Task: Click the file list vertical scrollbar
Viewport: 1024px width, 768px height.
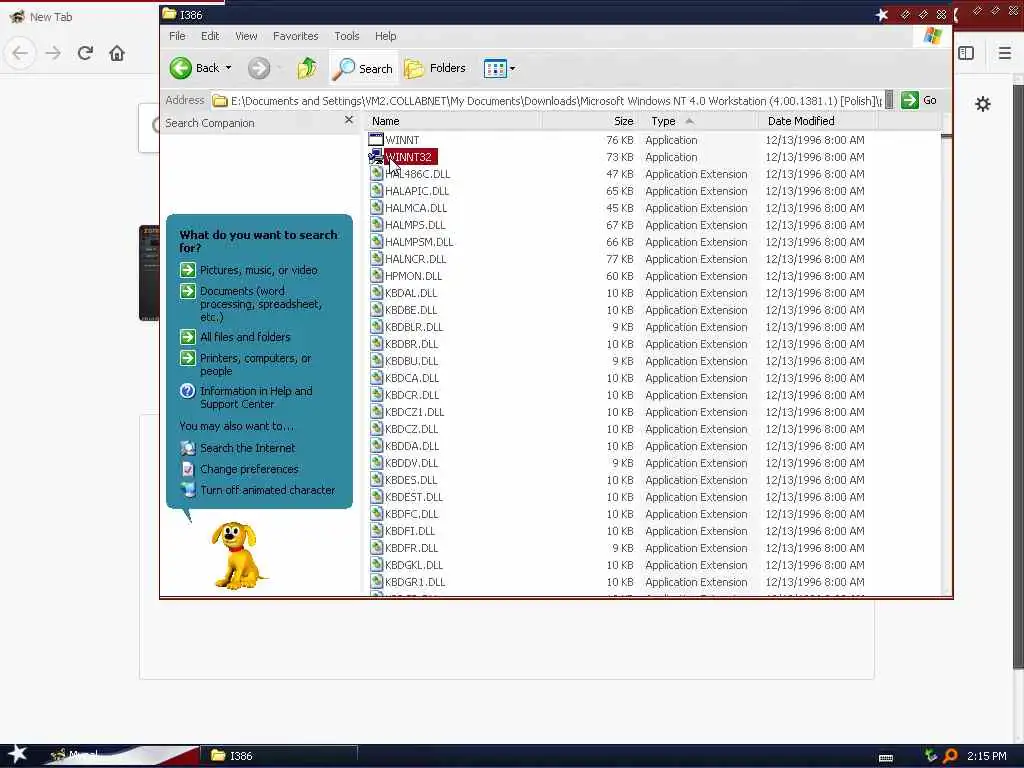Action: tap(946, 362)
